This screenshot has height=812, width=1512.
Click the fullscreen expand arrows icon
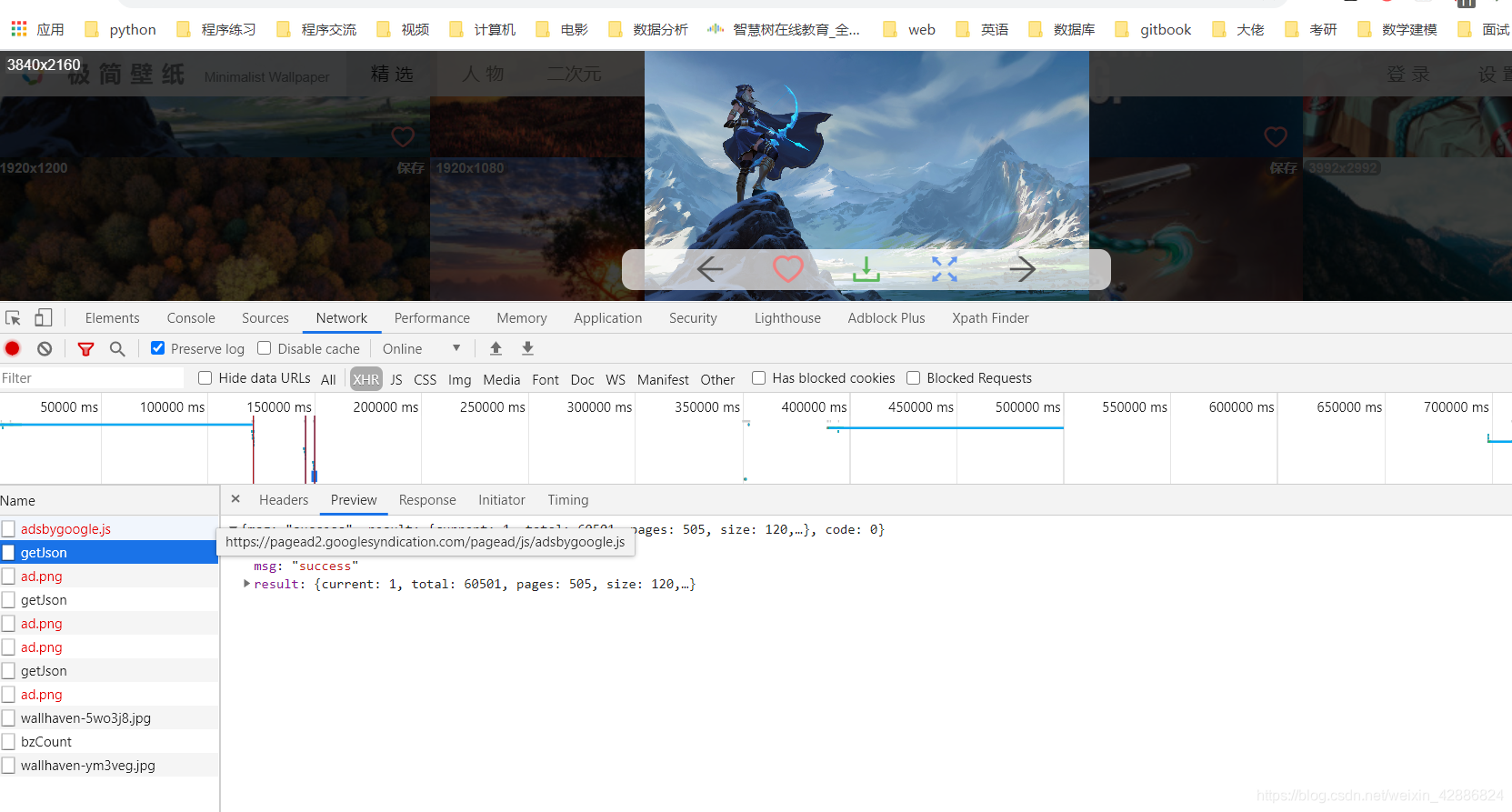pyautogui.click(x=945, y=269)
